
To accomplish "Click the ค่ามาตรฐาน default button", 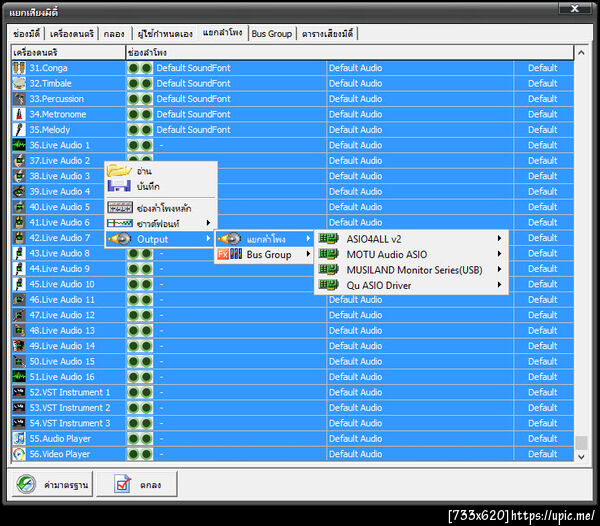I will tap(52, 484).
